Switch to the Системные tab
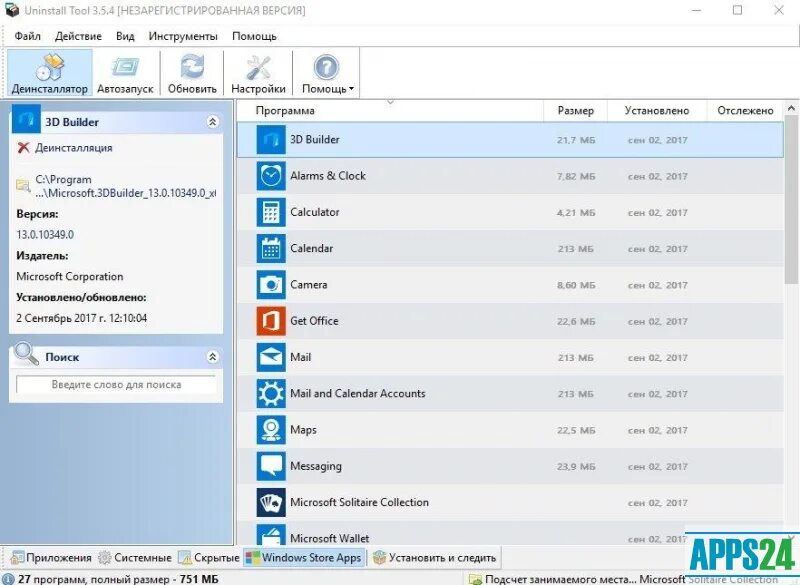The height and width of the screenshot is (585, 800). pyautogui.click(x=135, y=557)
